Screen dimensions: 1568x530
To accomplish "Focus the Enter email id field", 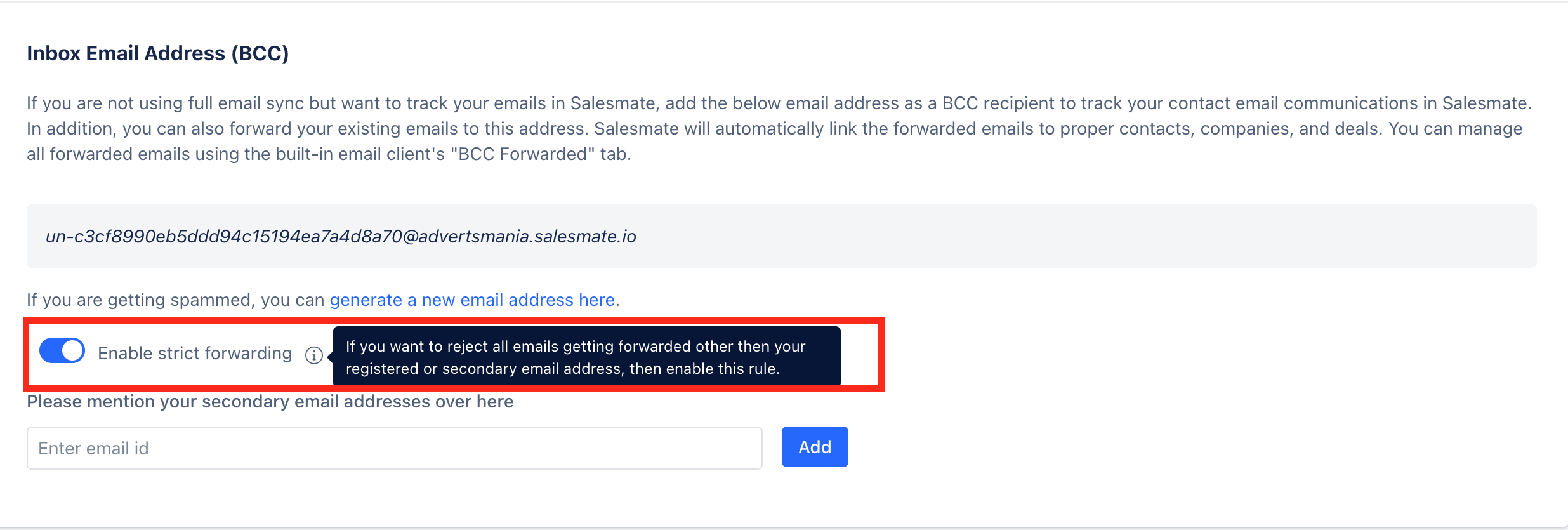I will [394, 448].
